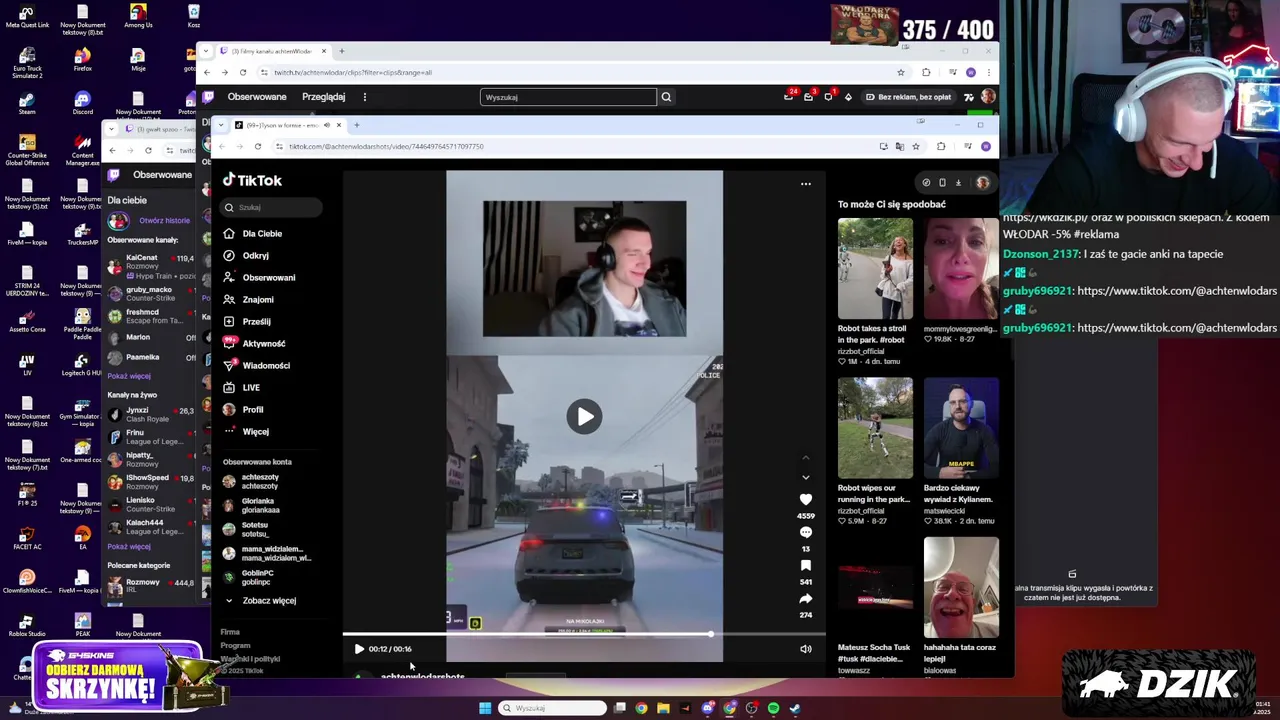Screen dimensions: 1280x720
Task: Mute the TikTok video with speaker icon
Action: (806, 649)
